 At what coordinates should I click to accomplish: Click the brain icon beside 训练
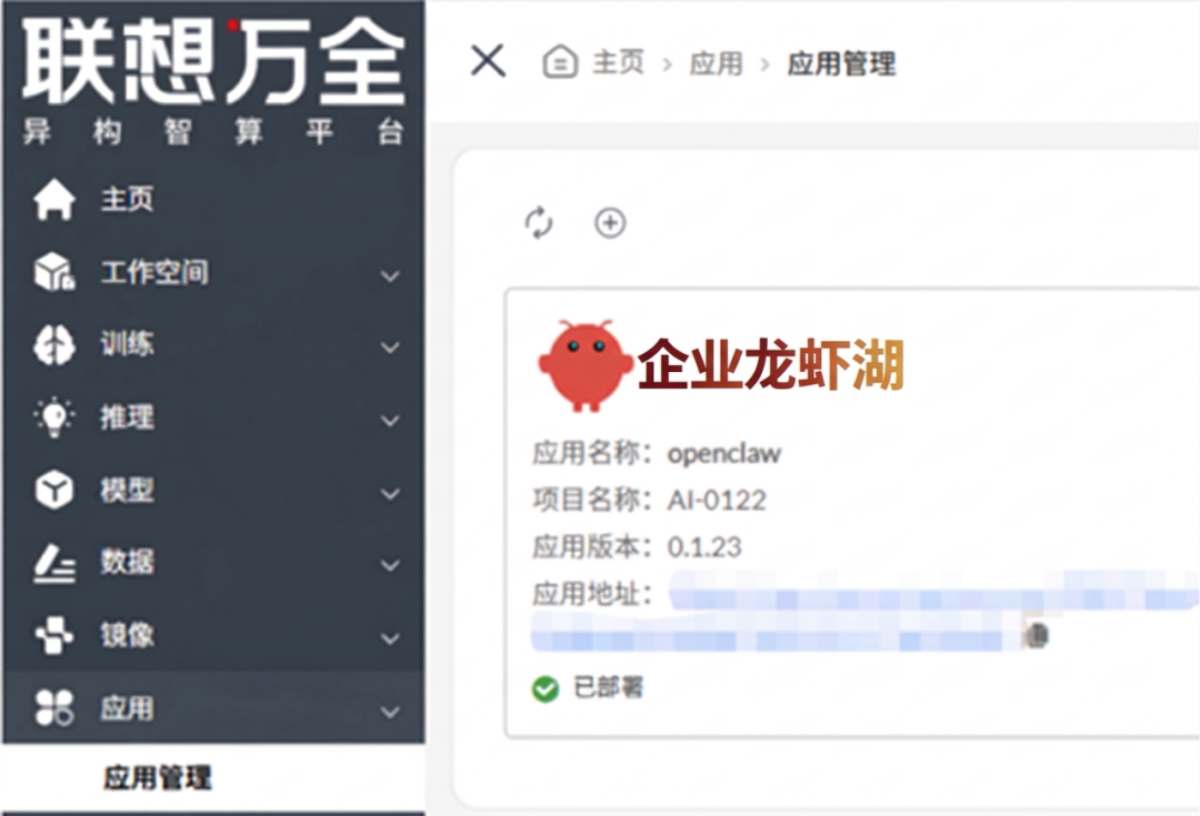(54, 346)
